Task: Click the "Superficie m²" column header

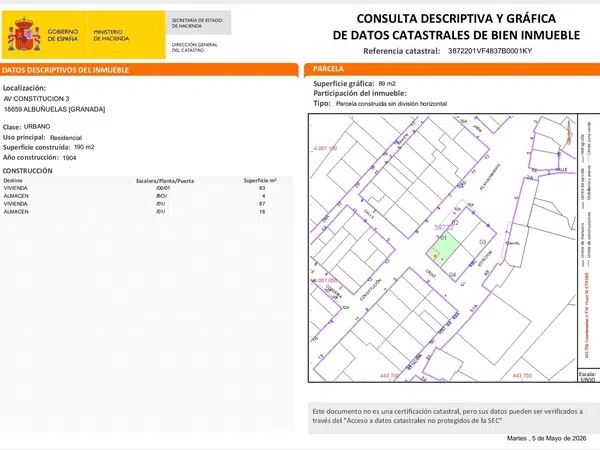Action: click(x=260, y=180)
